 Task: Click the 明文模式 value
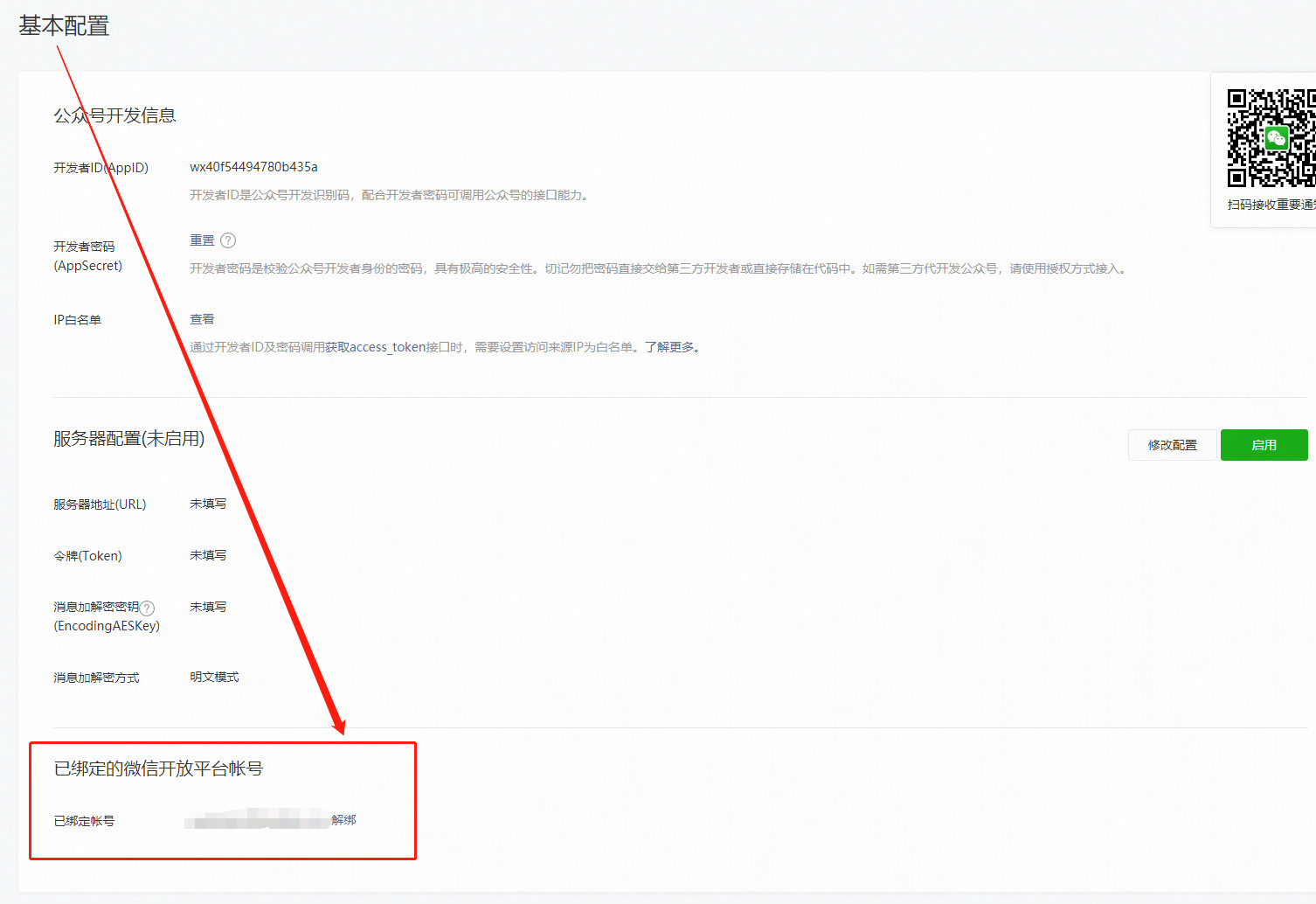click(x=214, y=677)
